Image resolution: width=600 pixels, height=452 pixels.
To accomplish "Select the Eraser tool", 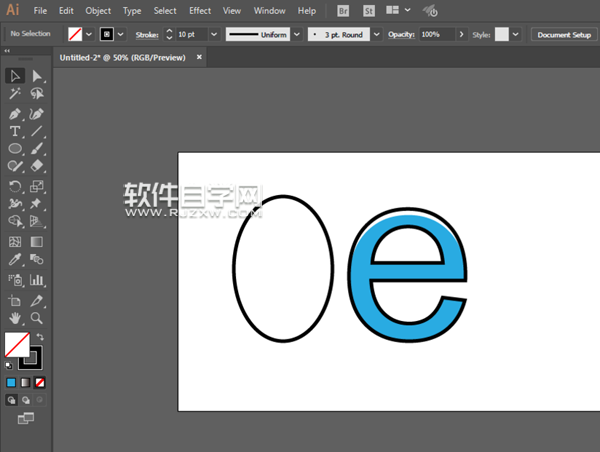I will pos(37,166).
